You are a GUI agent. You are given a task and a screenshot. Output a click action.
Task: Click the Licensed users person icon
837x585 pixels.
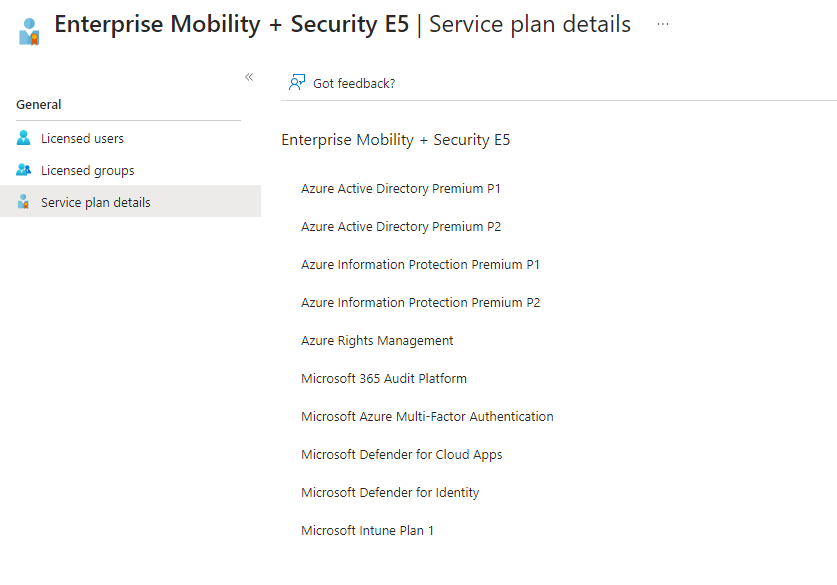point(24,138)
